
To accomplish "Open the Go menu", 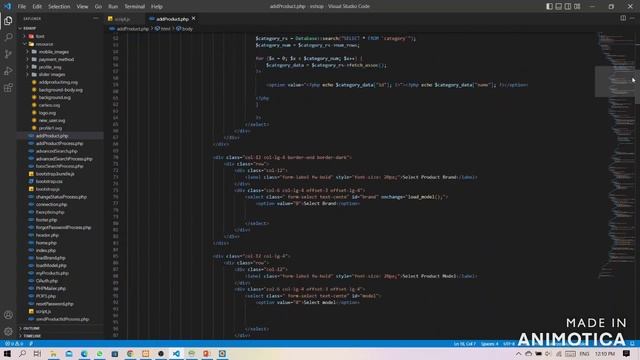I will click(98, 7).
